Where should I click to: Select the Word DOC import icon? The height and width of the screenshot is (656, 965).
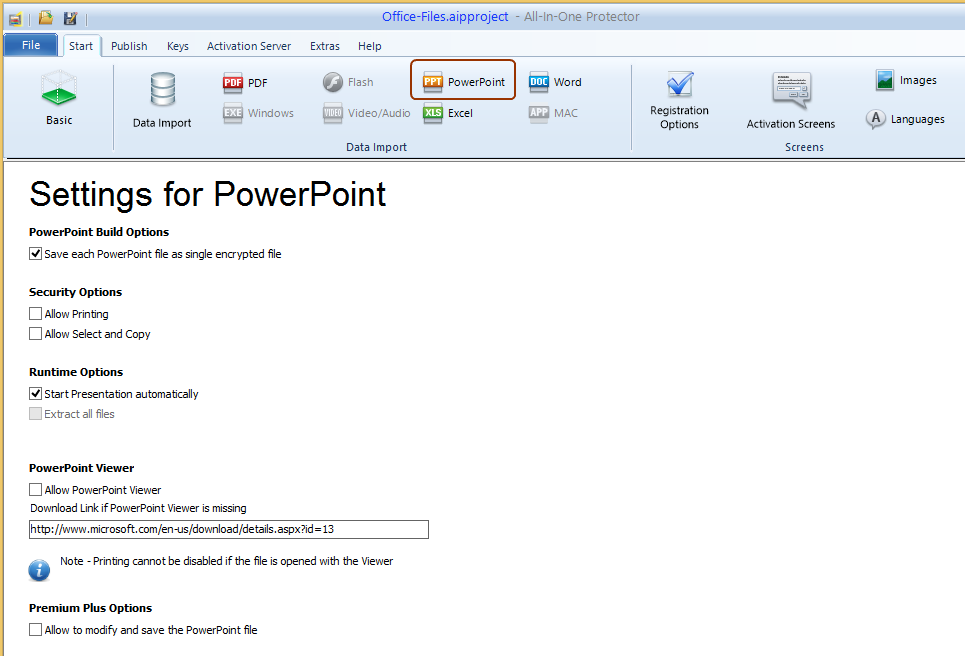(x=539, y=82)
